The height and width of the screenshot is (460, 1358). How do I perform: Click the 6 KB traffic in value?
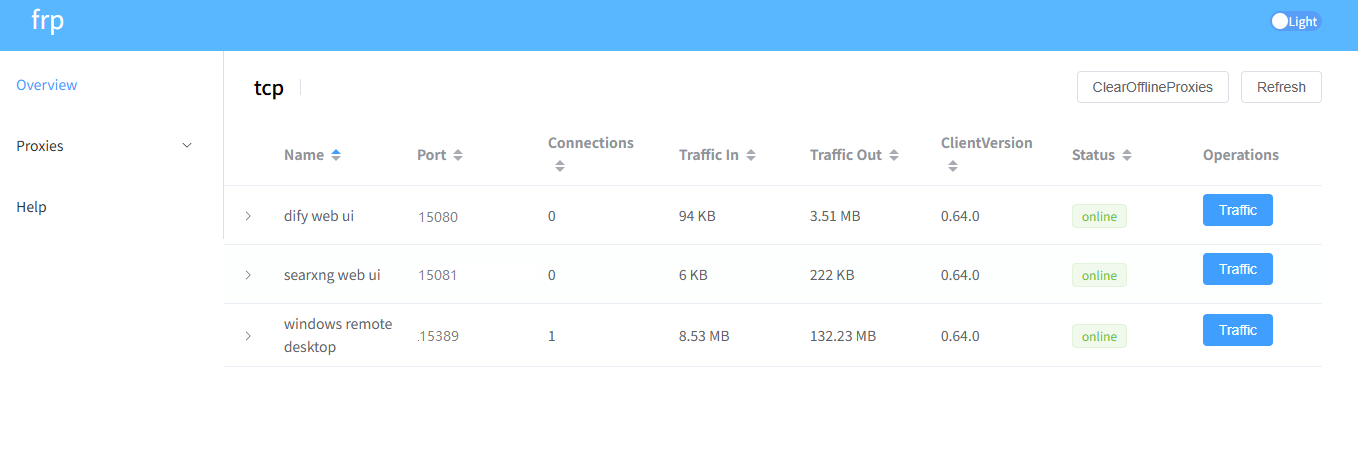tap(693, 275)
